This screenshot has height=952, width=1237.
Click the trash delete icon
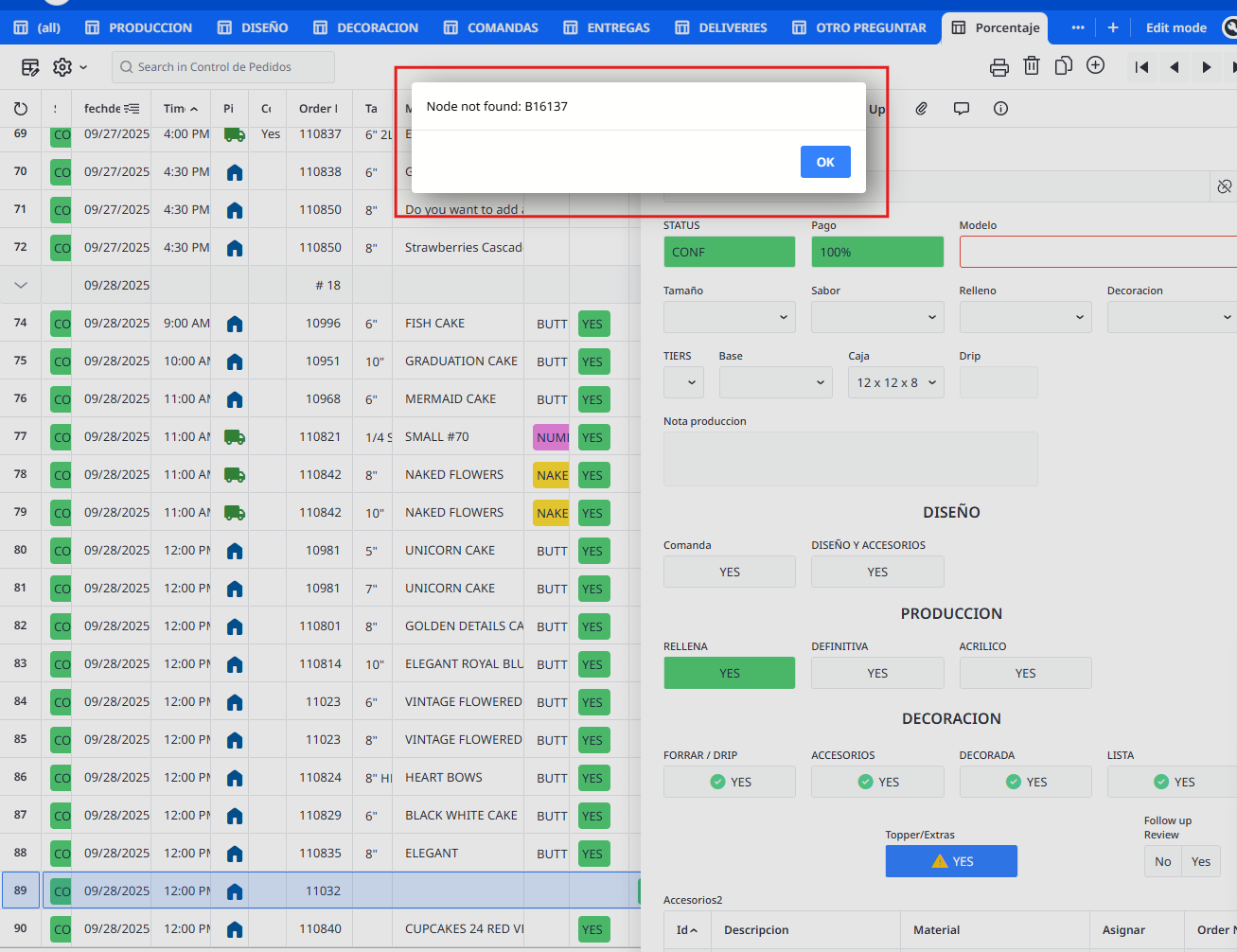pos(1032,66)
